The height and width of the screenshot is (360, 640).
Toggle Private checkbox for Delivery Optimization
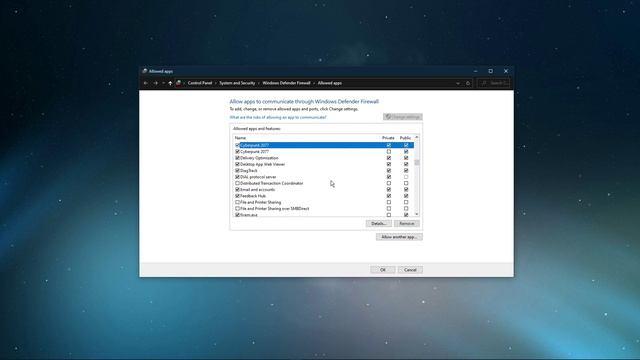[389, 158]
